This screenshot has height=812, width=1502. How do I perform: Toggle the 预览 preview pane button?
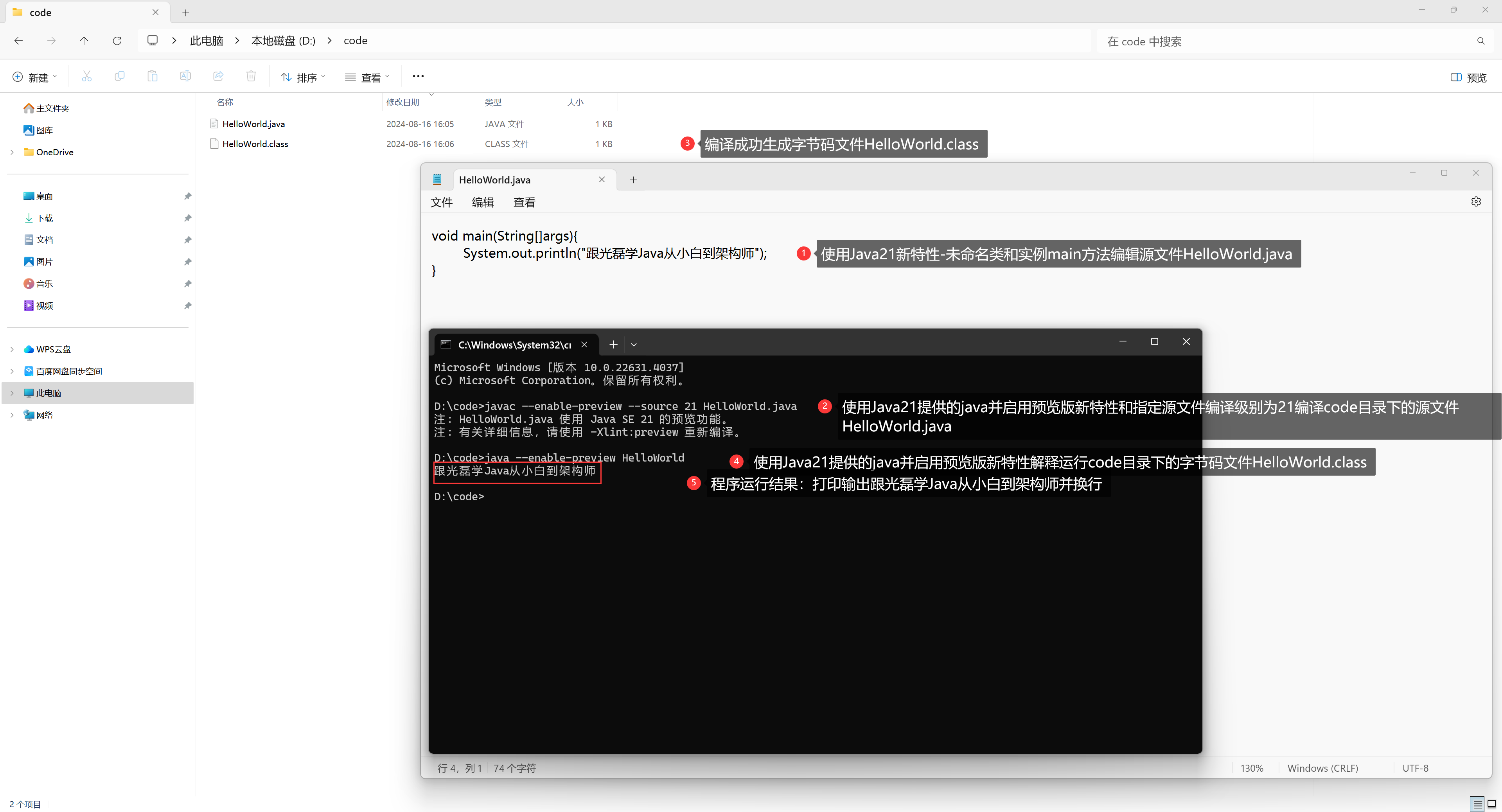pyautogui.click(x=1468, y=77)
